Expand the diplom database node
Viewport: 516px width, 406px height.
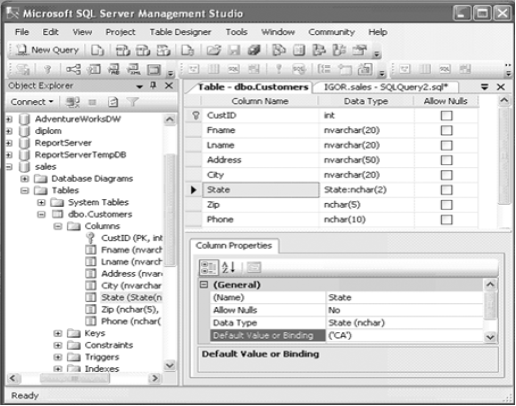coord(9,131)
